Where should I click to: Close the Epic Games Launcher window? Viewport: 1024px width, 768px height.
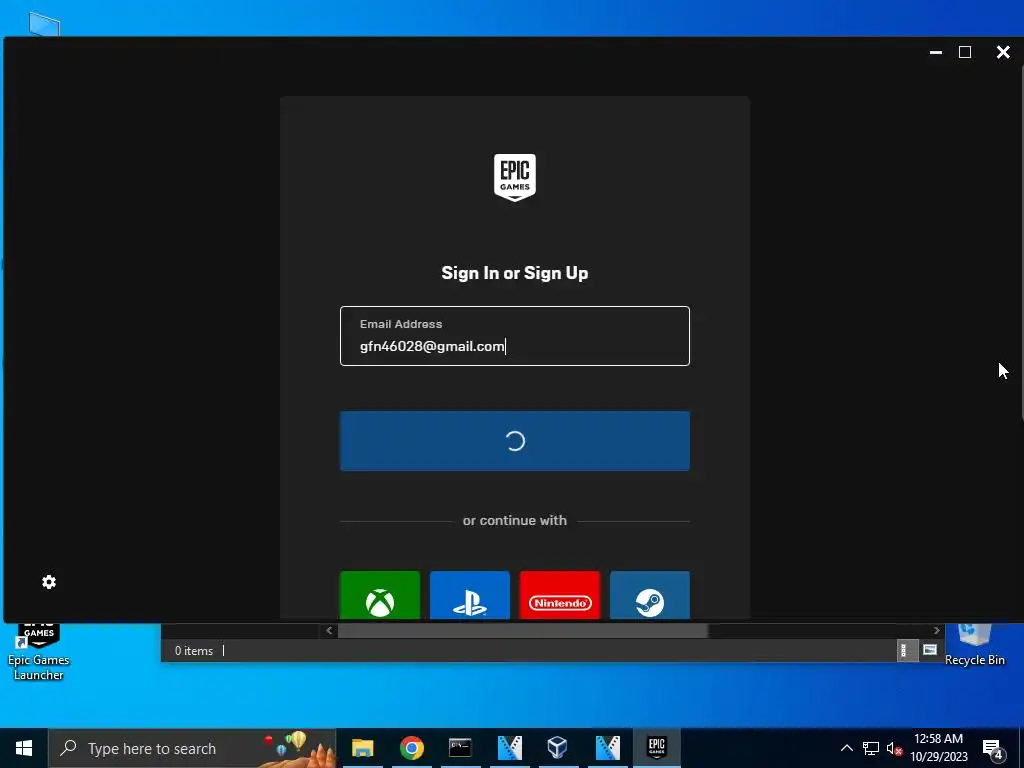(x=1003, y=52)
